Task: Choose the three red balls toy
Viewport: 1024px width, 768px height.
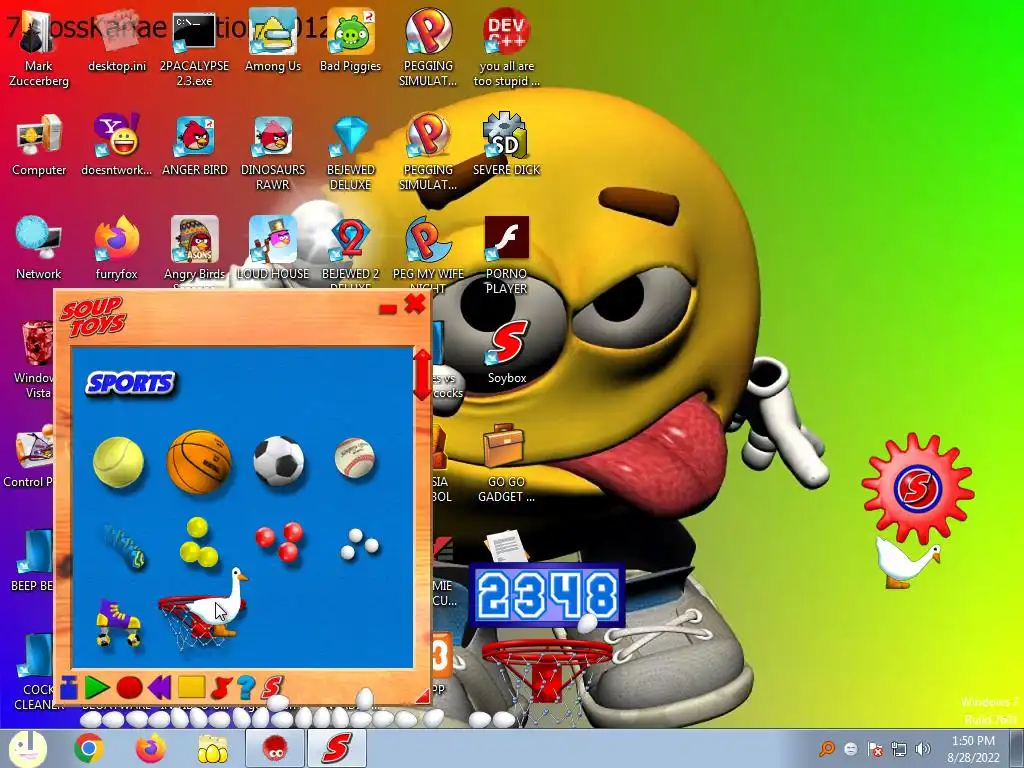Action: pos(280,542)
